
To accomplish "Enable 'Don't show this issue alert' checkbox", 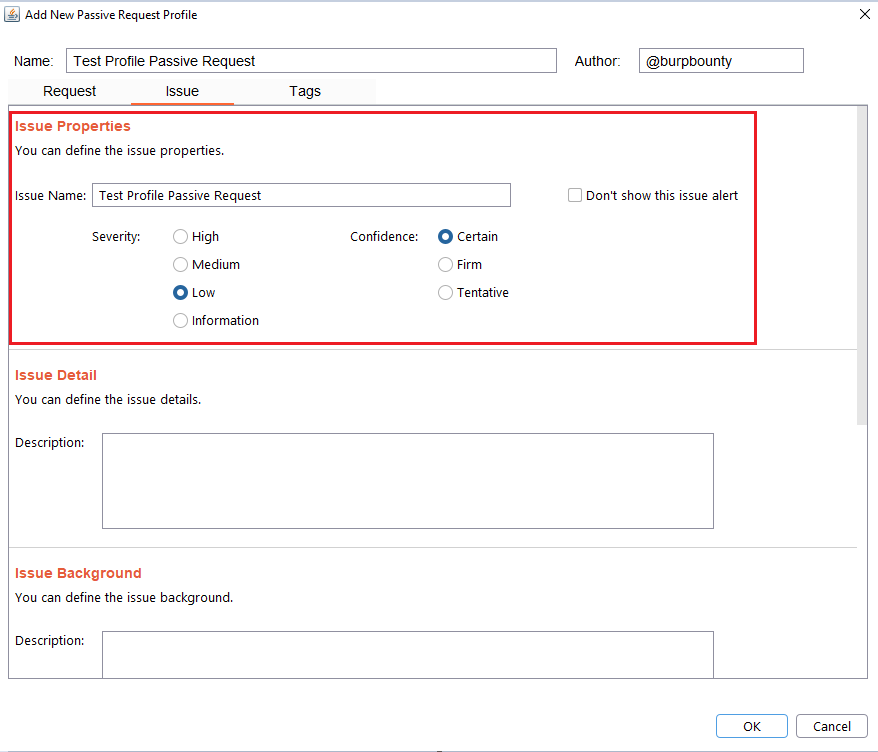I will pos(575,196).
